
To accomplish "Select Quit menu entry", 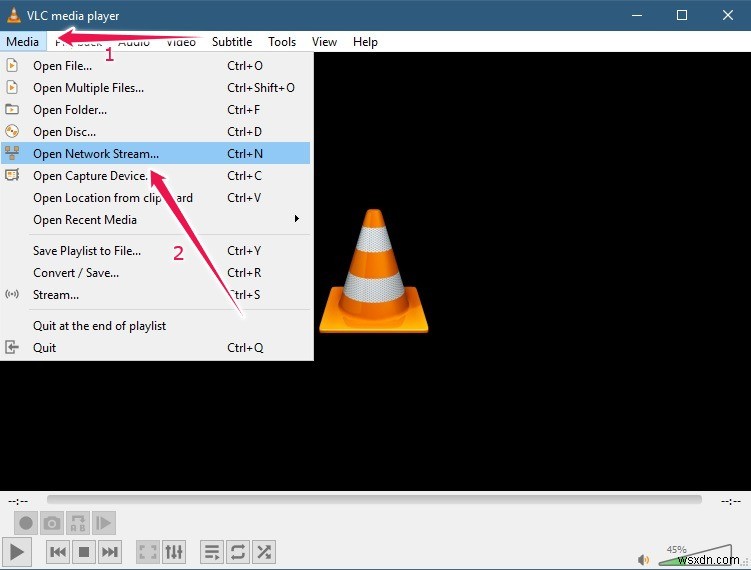I will coord(156,348).
